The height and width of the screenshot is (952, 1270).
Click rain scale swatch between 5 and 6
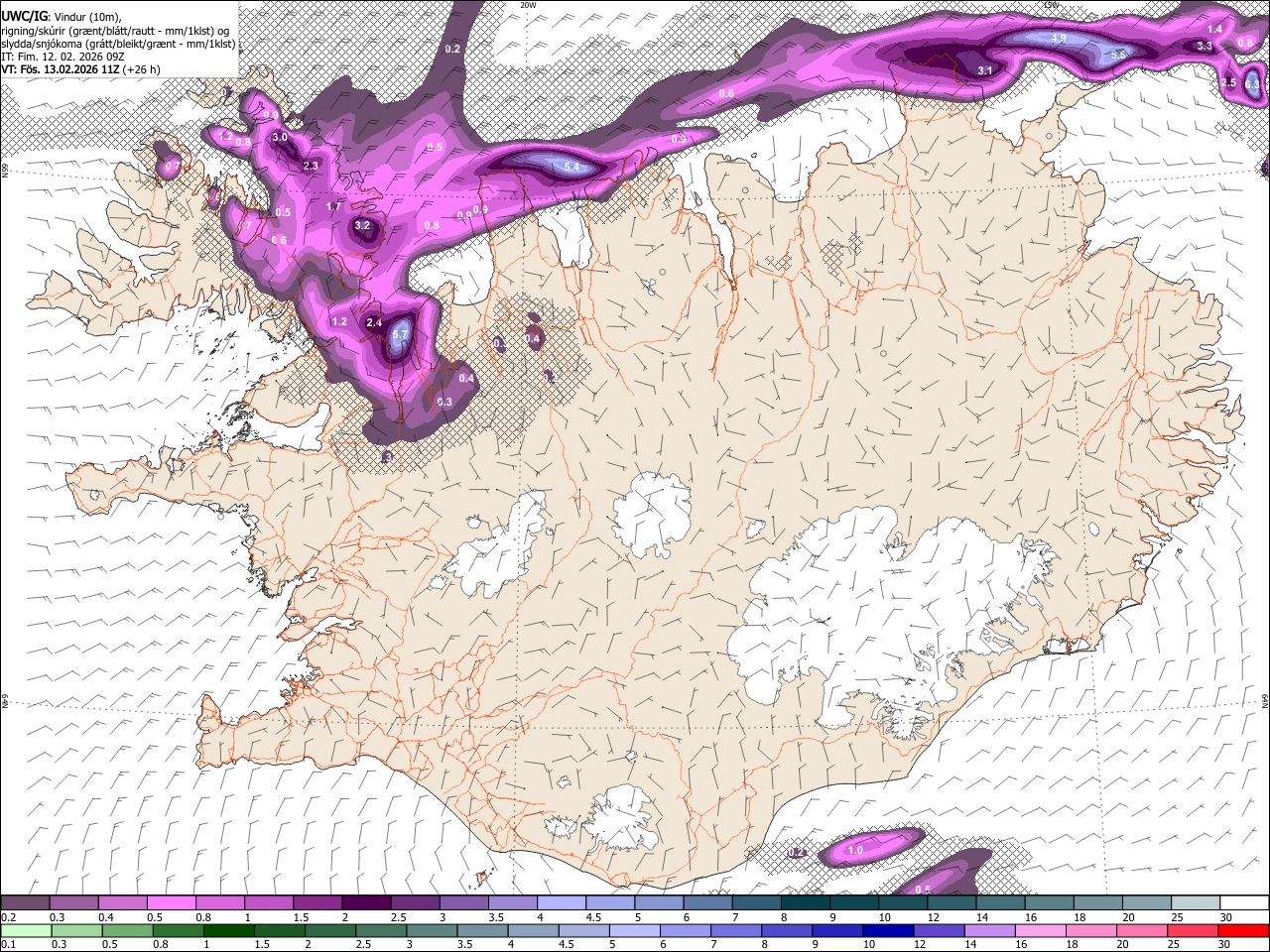point(635,930)
